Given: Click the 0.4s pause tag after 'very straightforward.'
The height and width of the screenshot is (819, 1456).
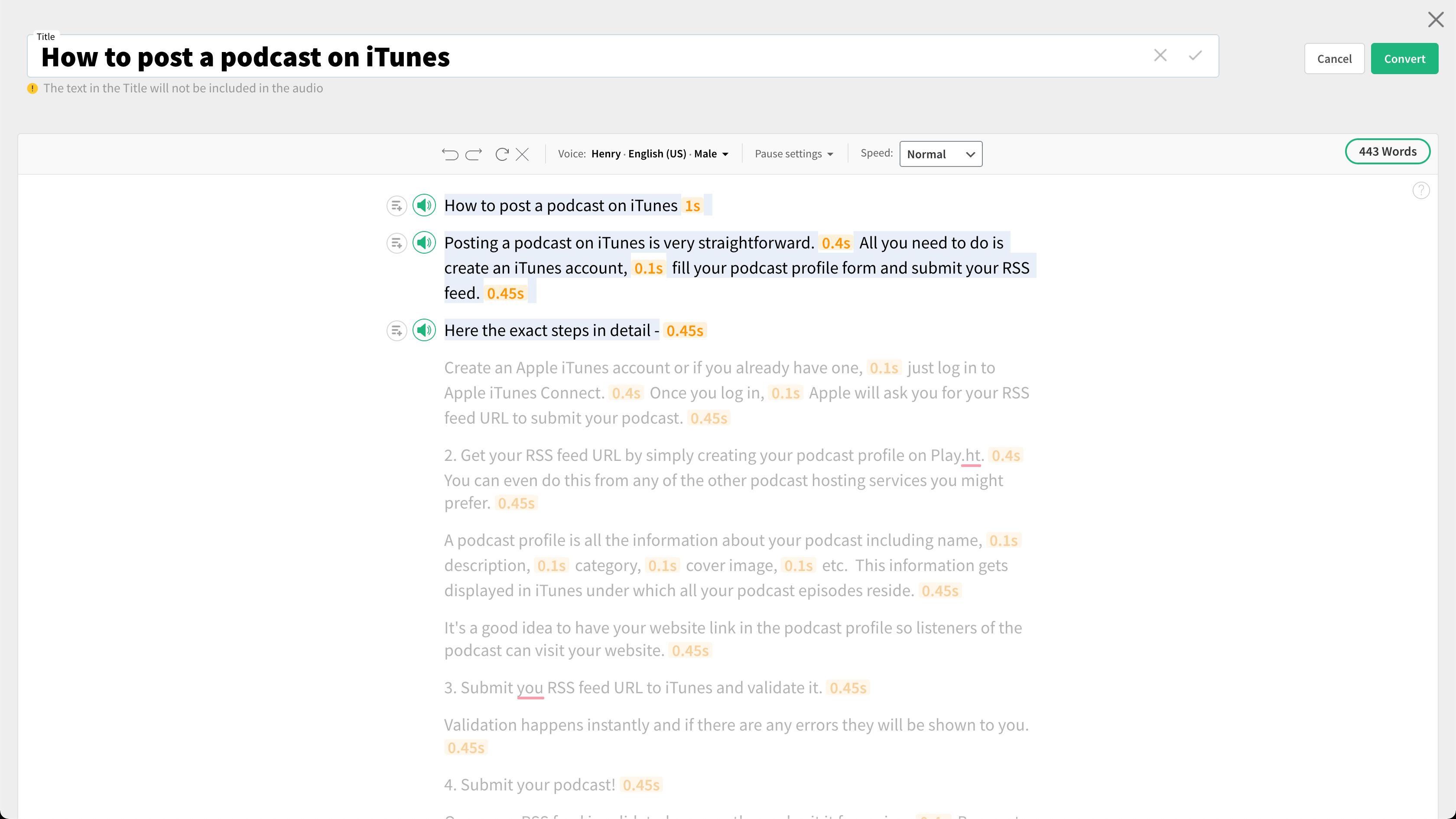Looking at the screenshot, I should tap(835, 243).
